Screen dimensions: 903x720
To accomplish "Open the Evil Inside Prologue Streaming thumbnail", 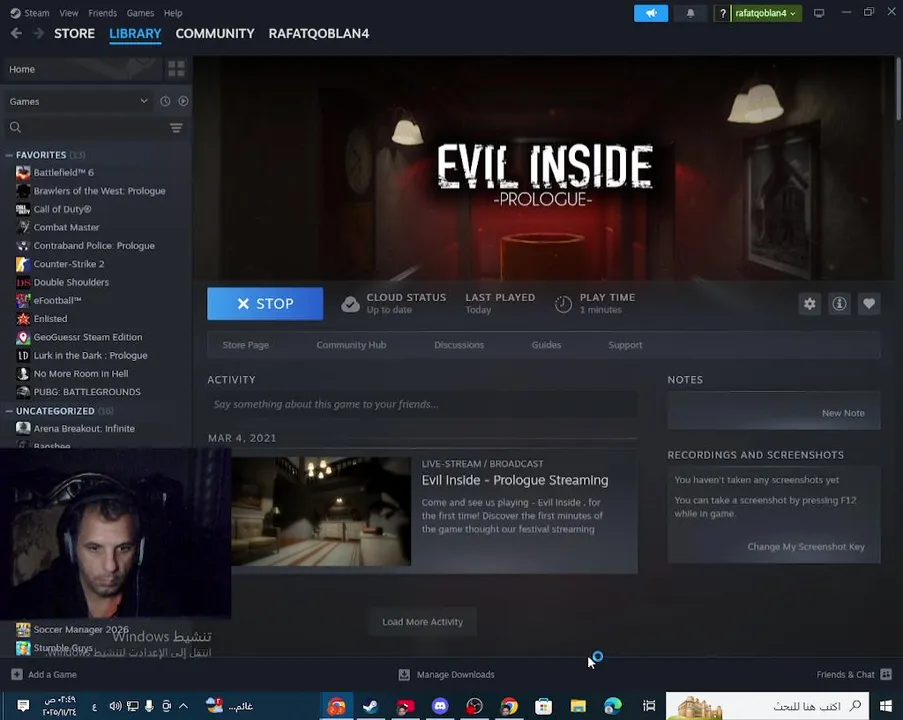I will (321, 511).
